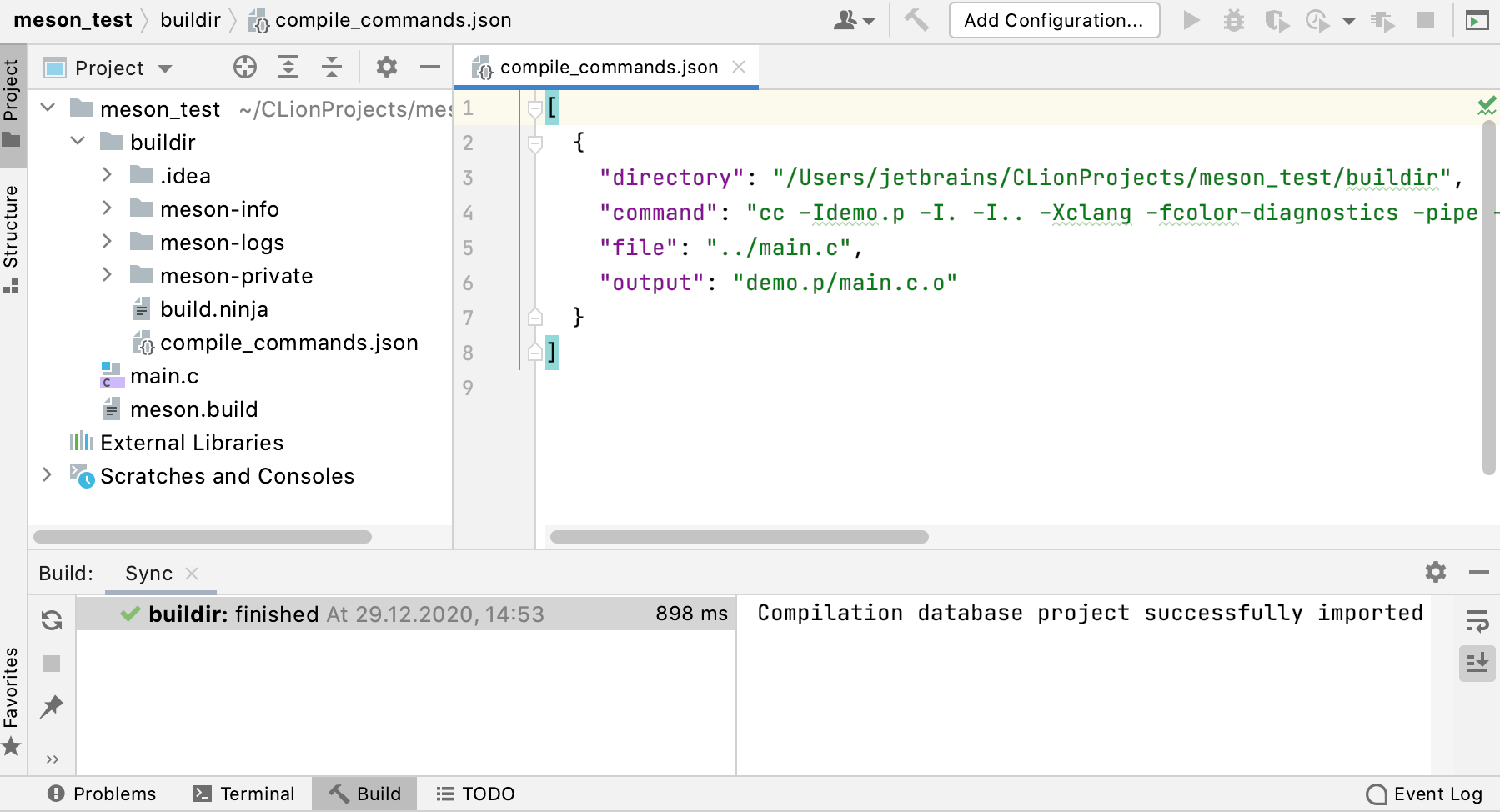The height and width of the screenshot is (812, 1500).
Task: Click the Add Configuration button
Action: (x=1053, y=21)
